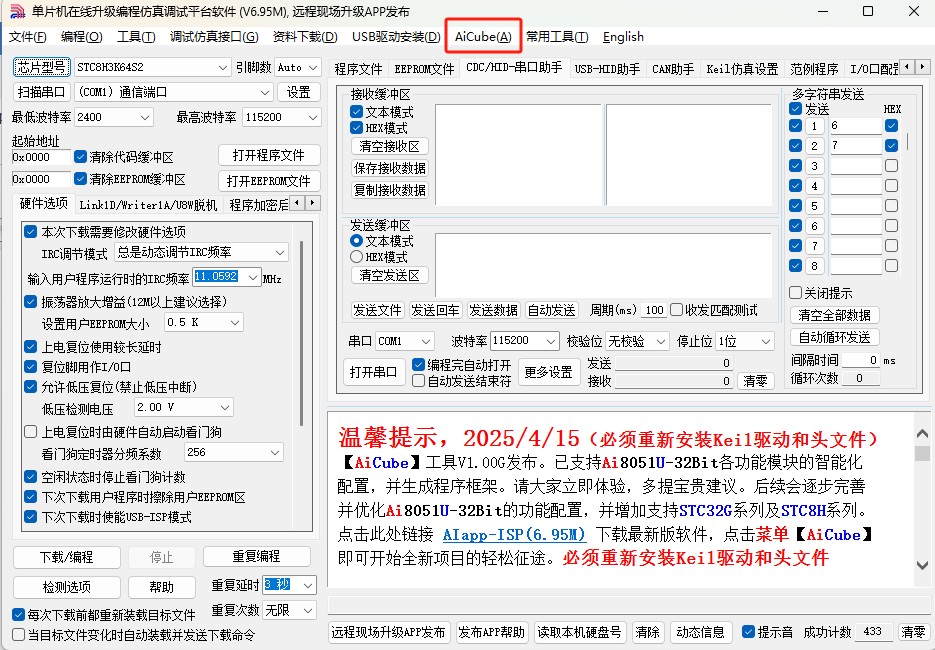Toggle 提示音 checkbox
This screenshot has width=935, height=650.
click(748, 632)
